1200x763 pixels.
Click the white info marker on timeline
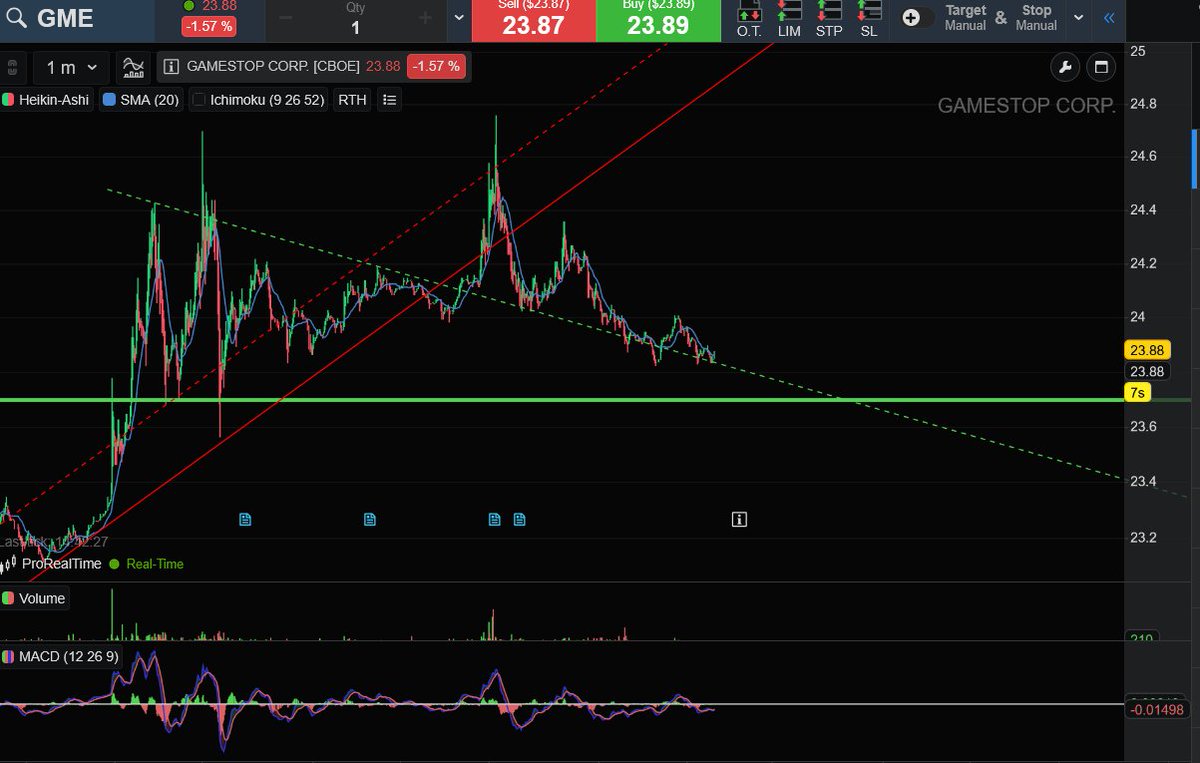[x=739, y=519]
